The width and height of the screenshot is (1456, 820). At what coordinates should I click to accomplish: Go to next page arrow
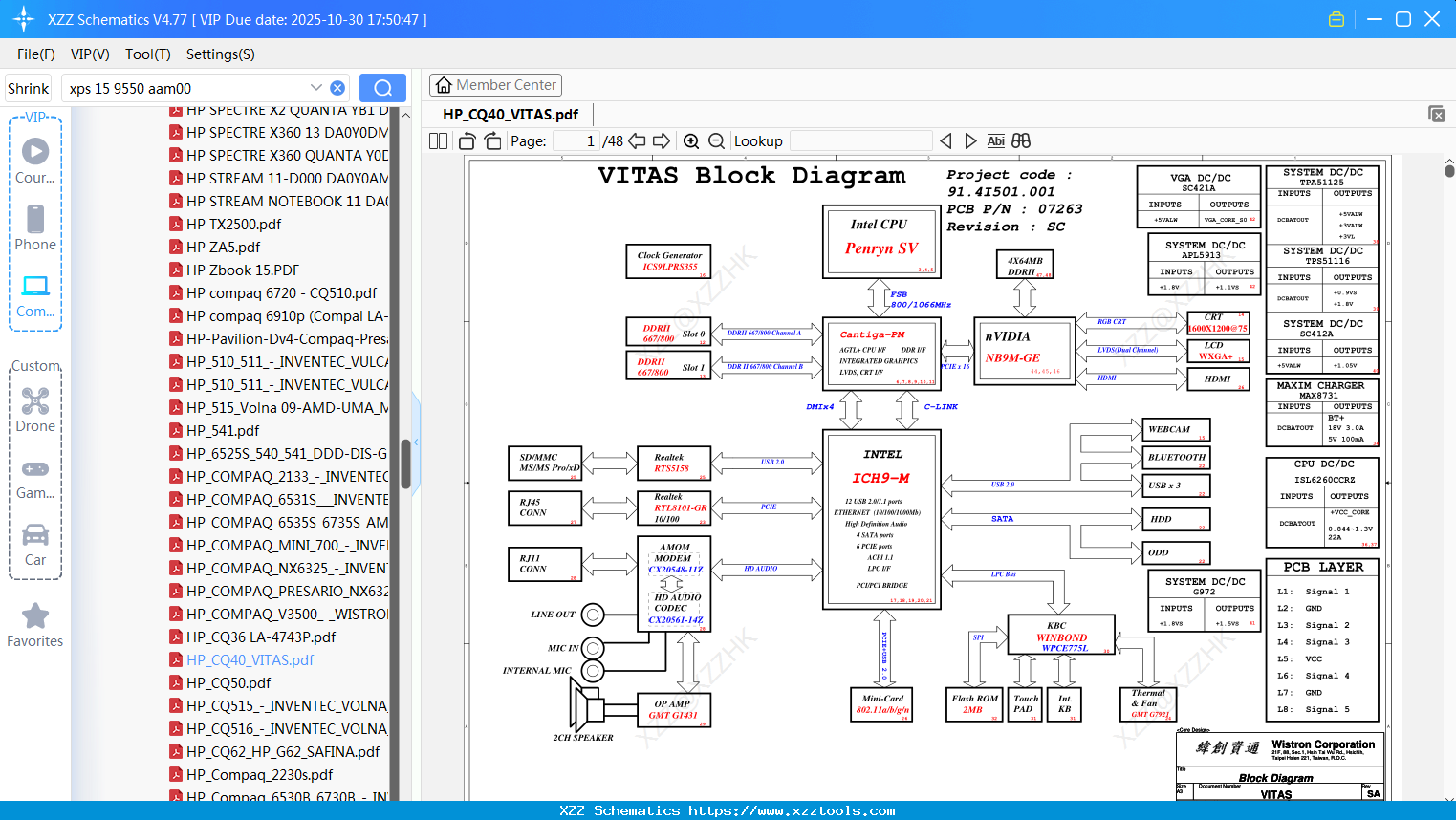[662, 140]
